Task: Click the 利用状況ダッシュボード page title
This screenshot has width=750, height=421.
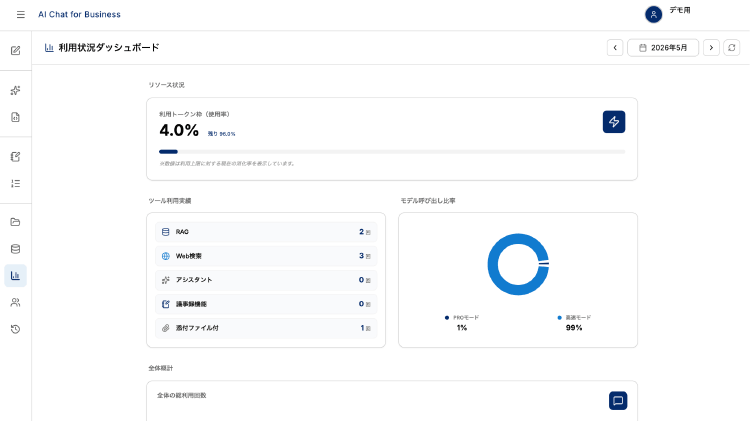Action: pyautogui.click(x=109, y=47)
